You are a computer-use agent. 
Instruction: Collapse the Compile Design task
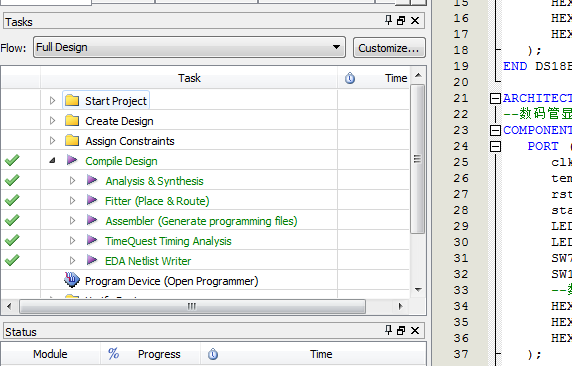(x=52, y=160)
